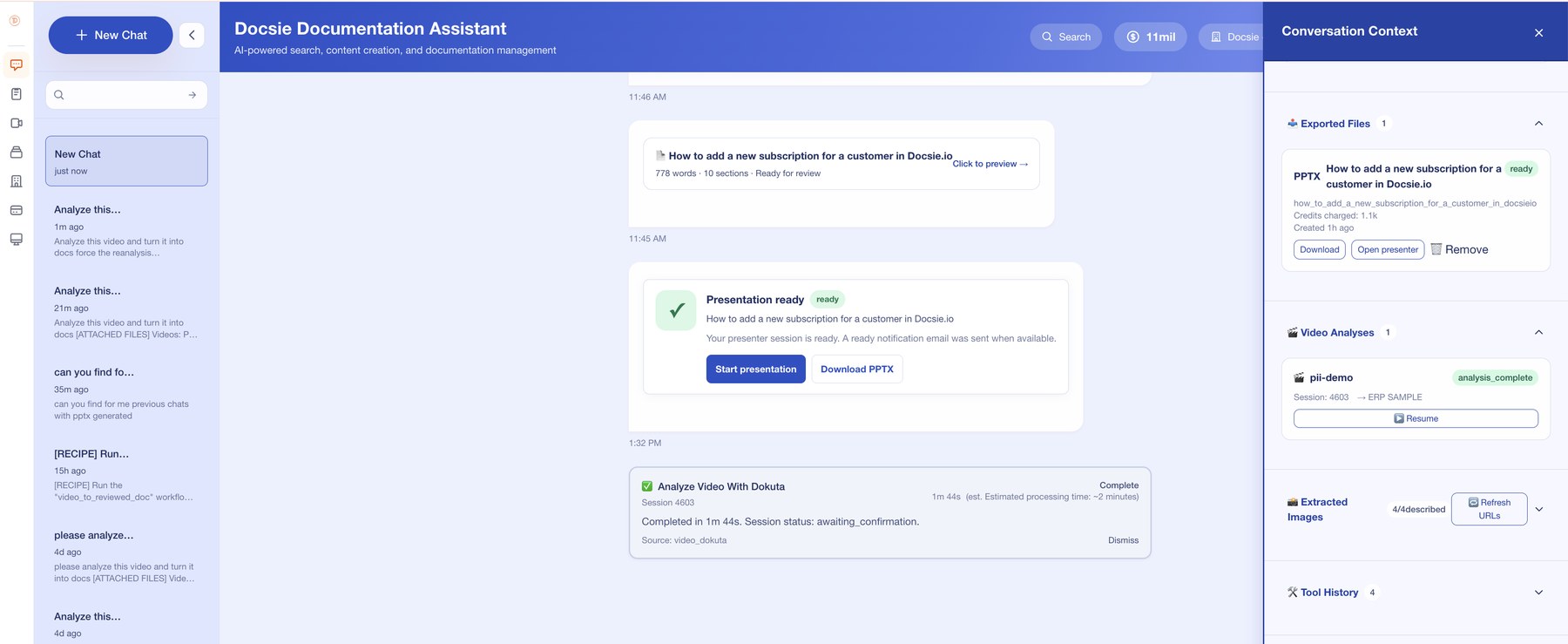Screen dimensions: 1568x644
Task: Expand the Extracted Images section chevron
Action: 1538,509
